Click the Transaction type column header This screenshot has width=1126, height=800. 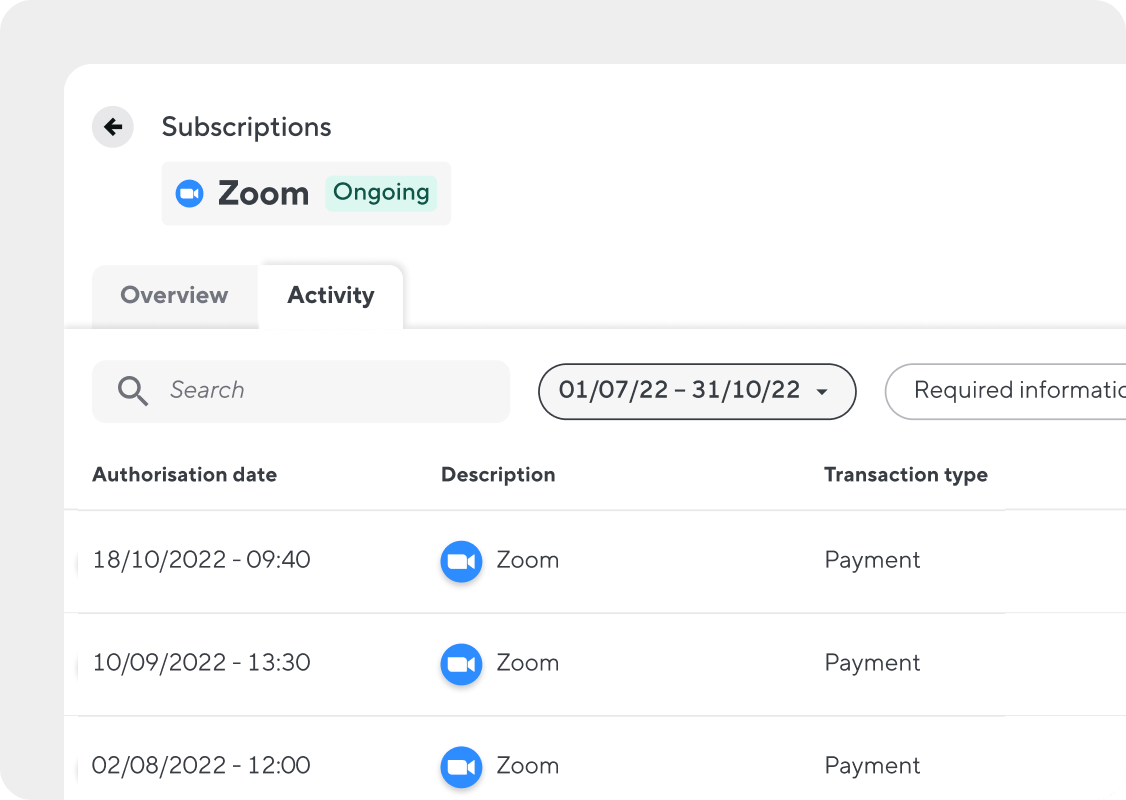pyautogui.click(x=906, y=475)
